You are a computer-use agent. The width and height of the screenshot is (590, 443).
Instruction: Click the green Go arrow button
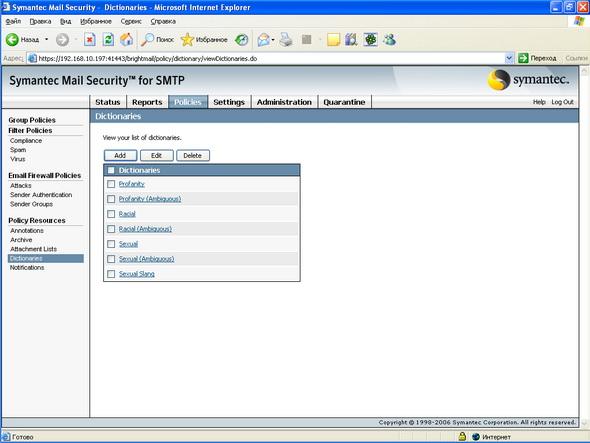tap(523, 58)
